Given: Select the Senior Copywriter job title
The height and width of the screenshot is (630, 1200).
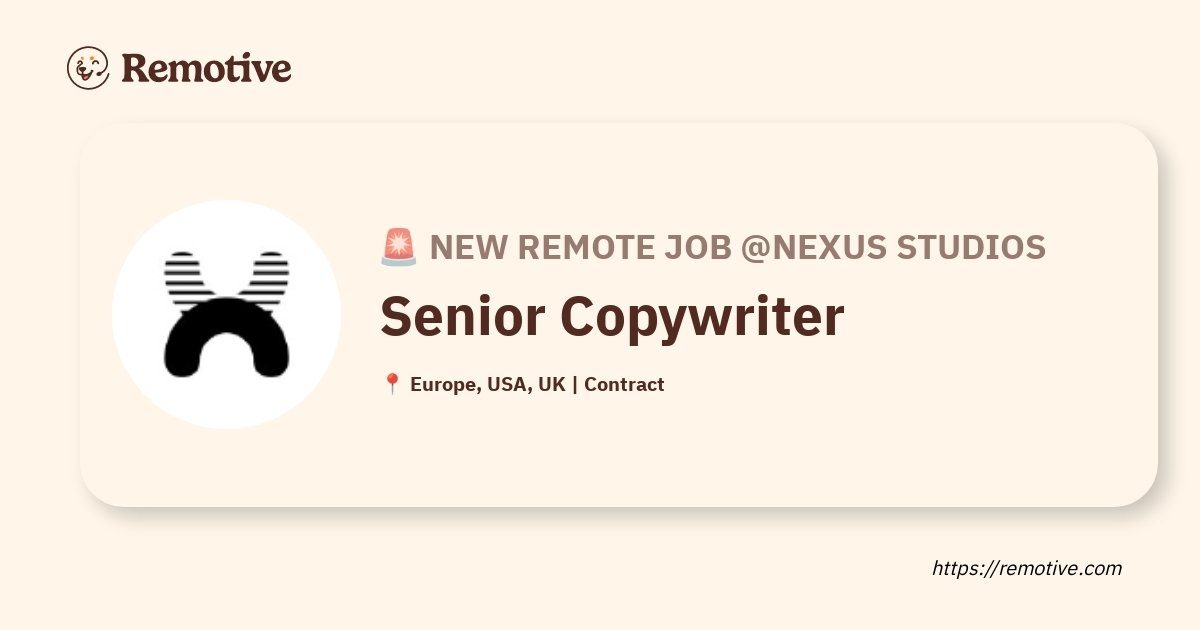Looking at the screenshot, I should click(612, 317).
